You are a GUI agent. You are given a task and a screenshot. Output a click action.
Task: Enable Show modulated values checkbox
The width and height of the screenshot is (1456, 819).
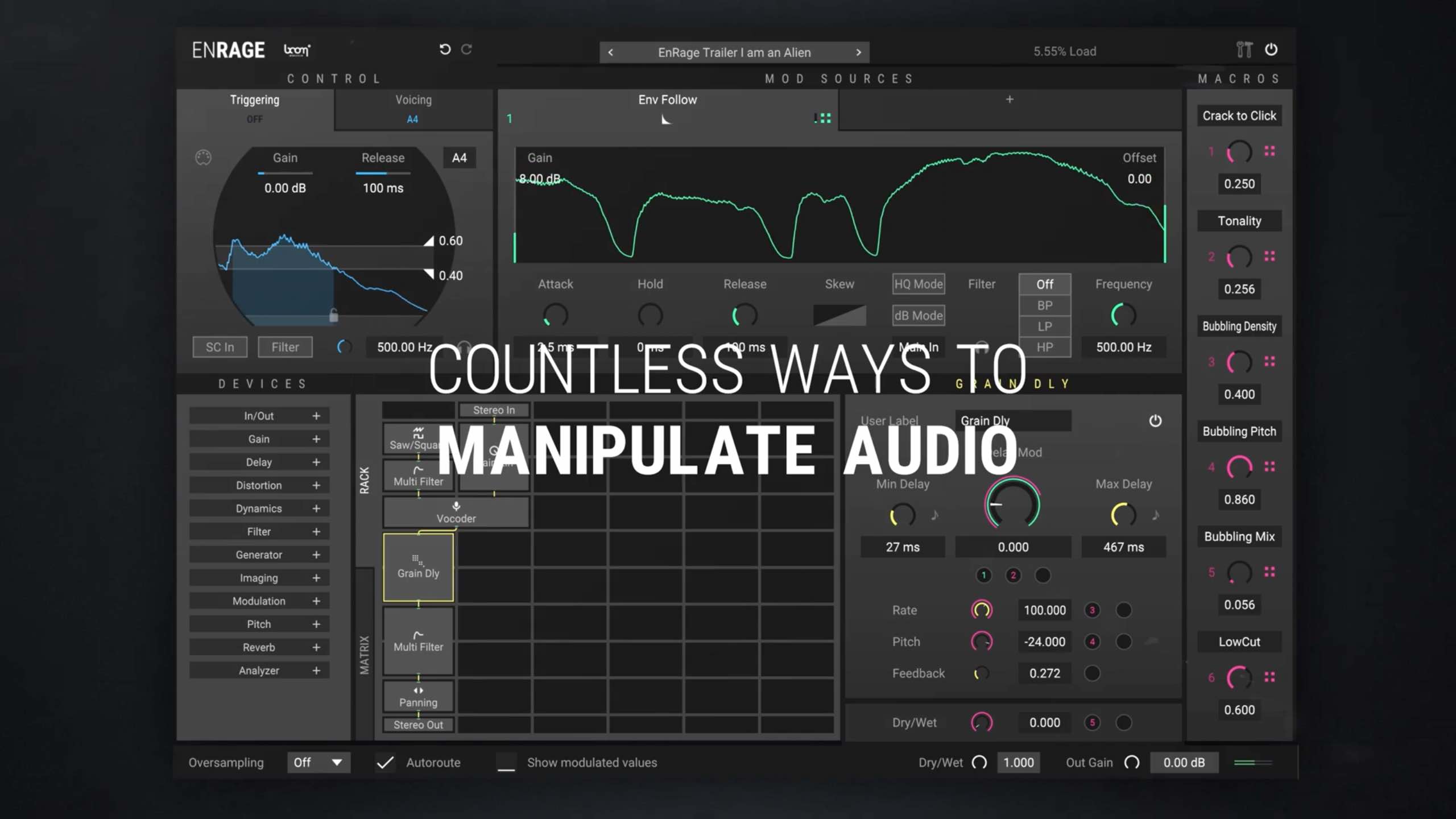coord(506,763)
